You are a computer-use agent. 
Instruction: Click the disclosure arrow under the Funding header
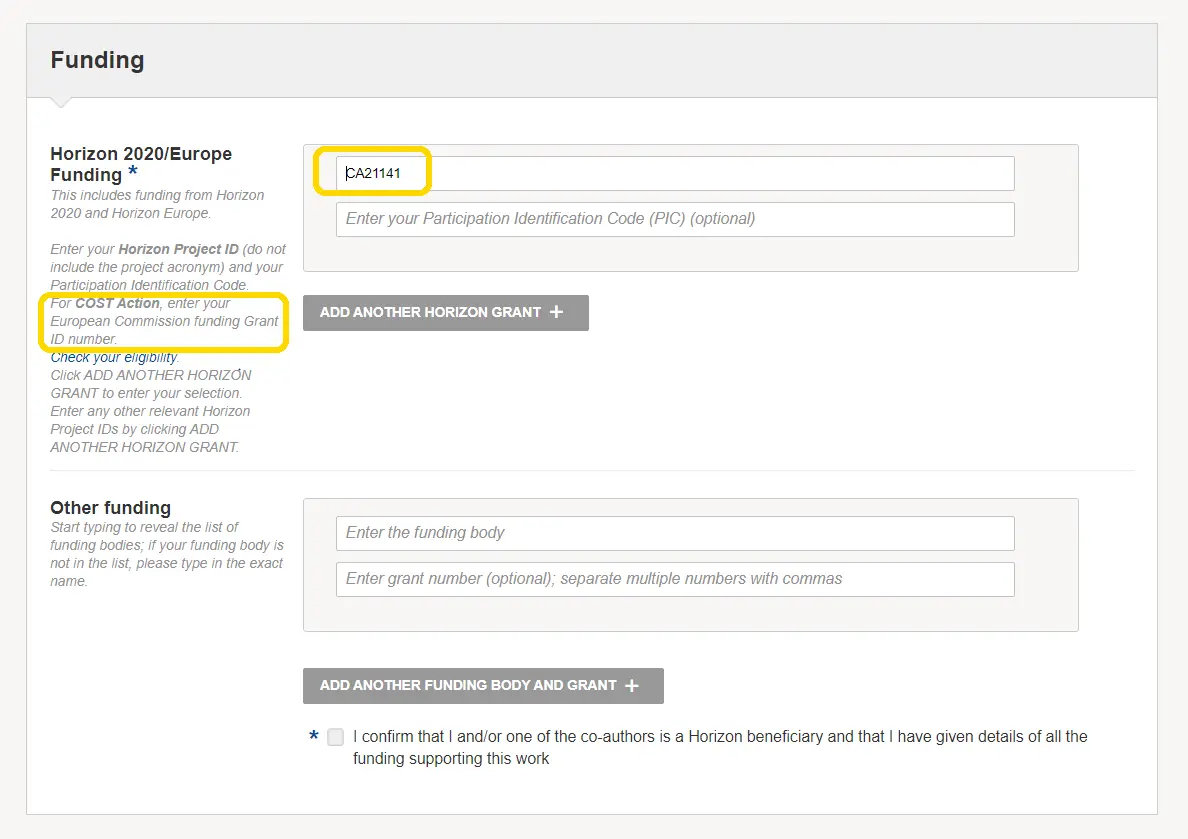(x=59, y=101)
